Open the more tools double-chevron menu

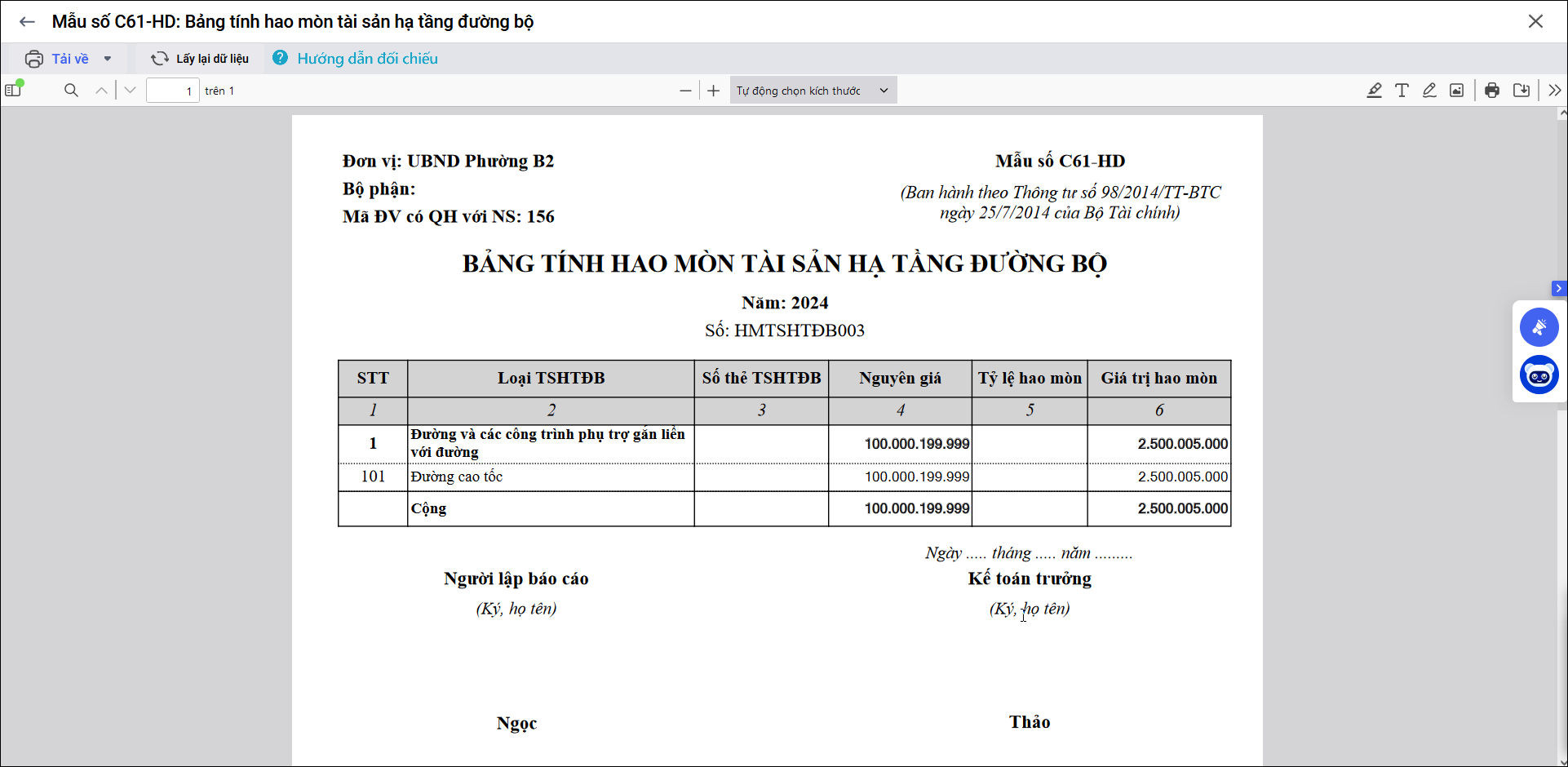pos(1555,91)
